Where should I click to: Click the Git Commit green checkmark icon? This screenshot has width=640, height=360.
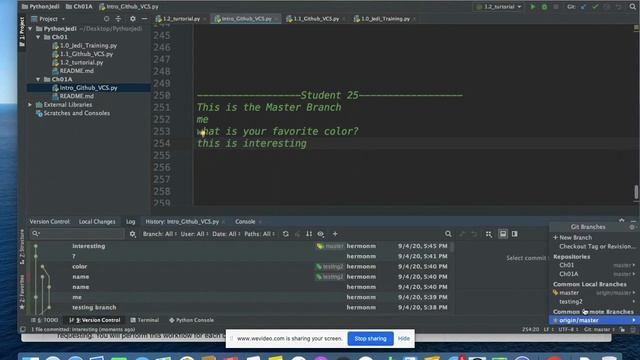[x=595, y=7]
